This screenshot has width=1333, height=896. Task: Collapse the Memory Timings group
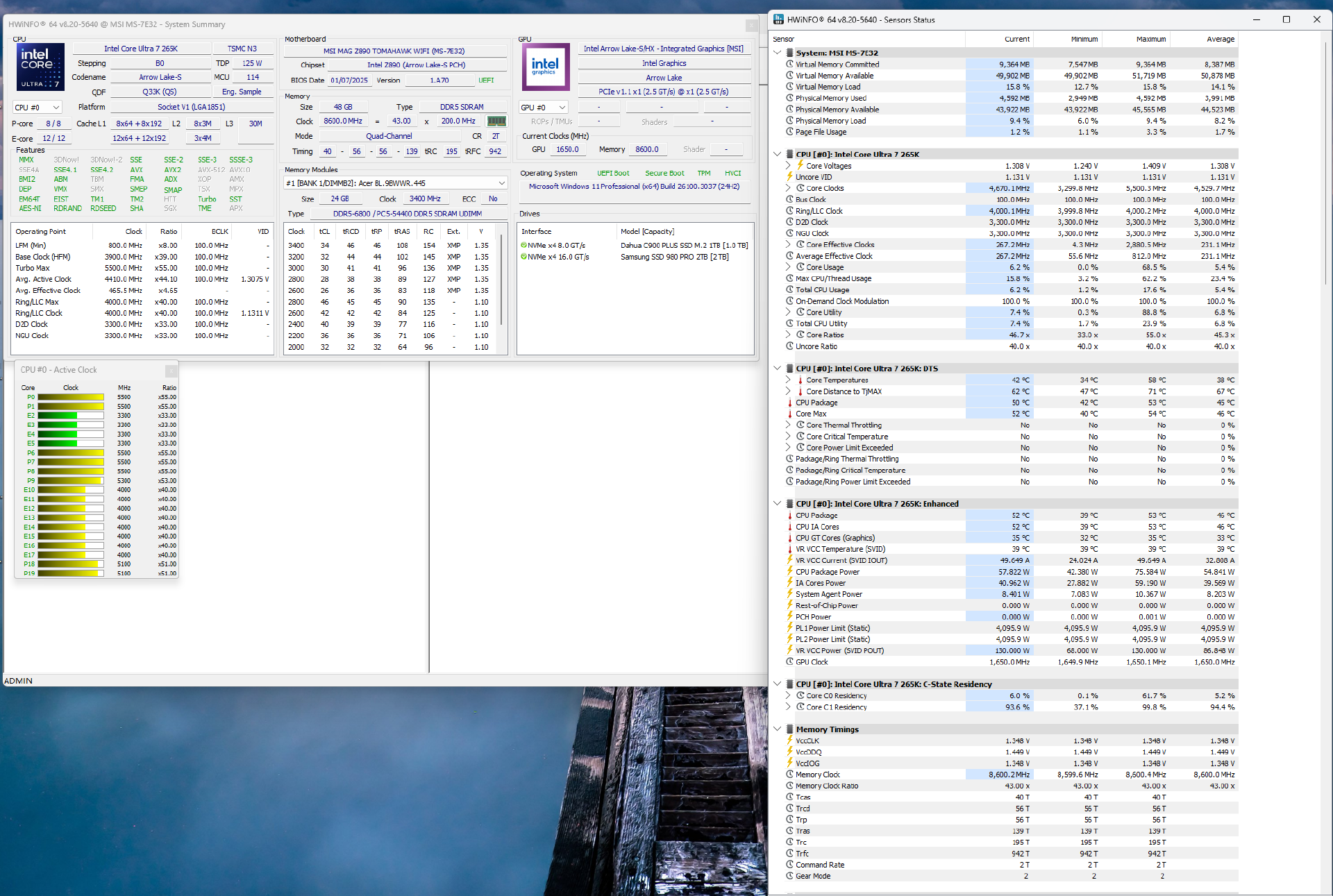pyautogui.click(x=778, y=729)
